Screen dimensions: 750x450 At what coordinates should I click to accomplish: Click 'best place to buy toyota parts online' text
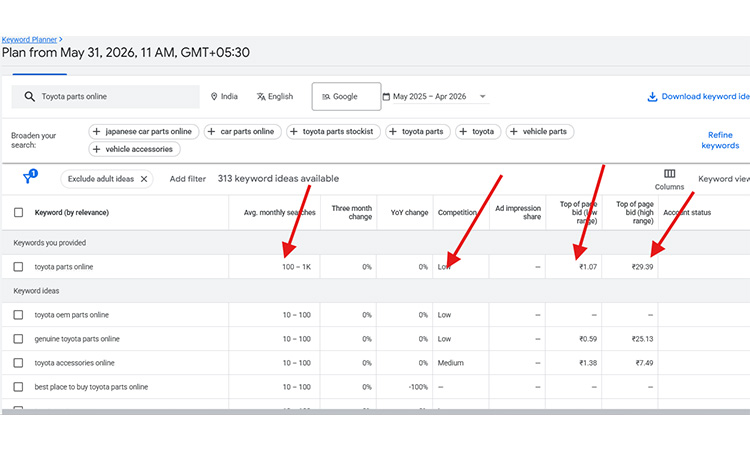pyautogui.click(x=91, y=386)
